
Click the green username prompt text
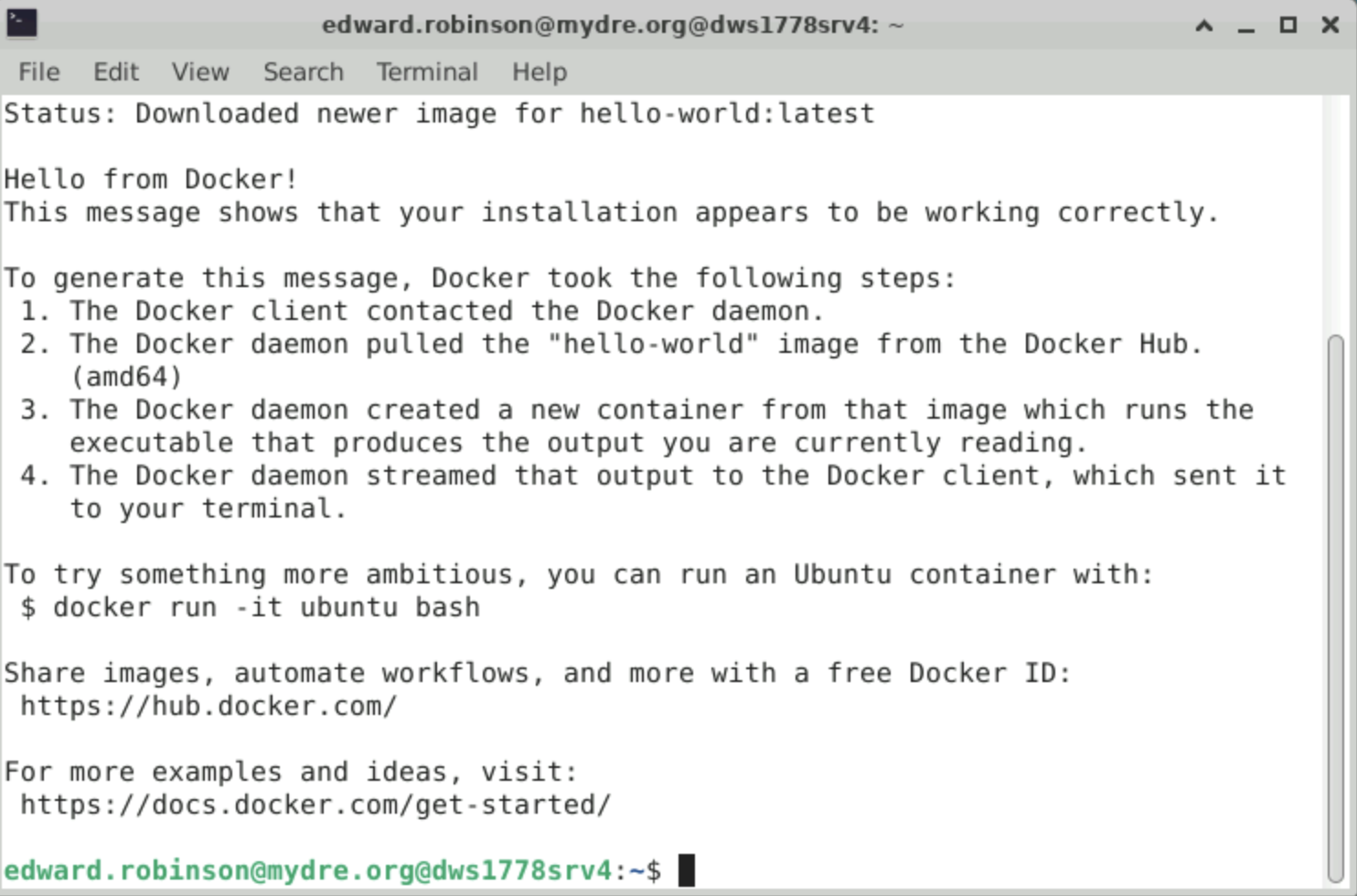click(x=307, y=870)
